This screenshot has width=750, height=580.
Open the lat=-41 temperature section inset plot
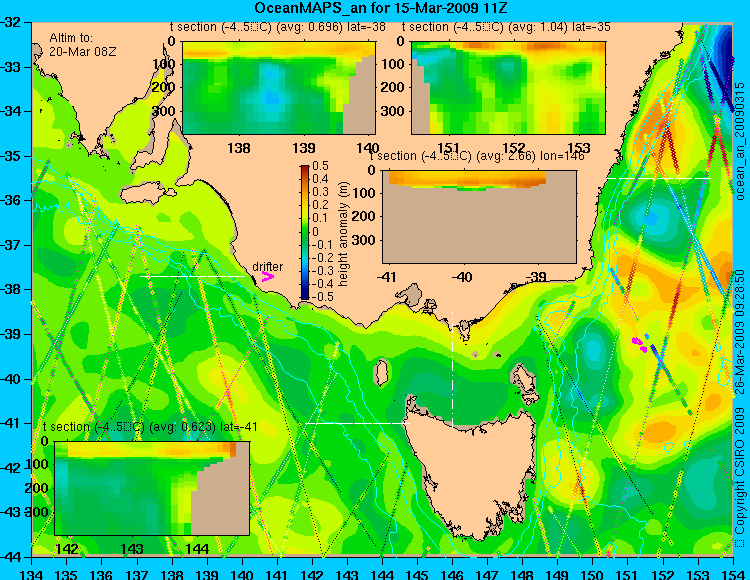click(x=152, y=488)
